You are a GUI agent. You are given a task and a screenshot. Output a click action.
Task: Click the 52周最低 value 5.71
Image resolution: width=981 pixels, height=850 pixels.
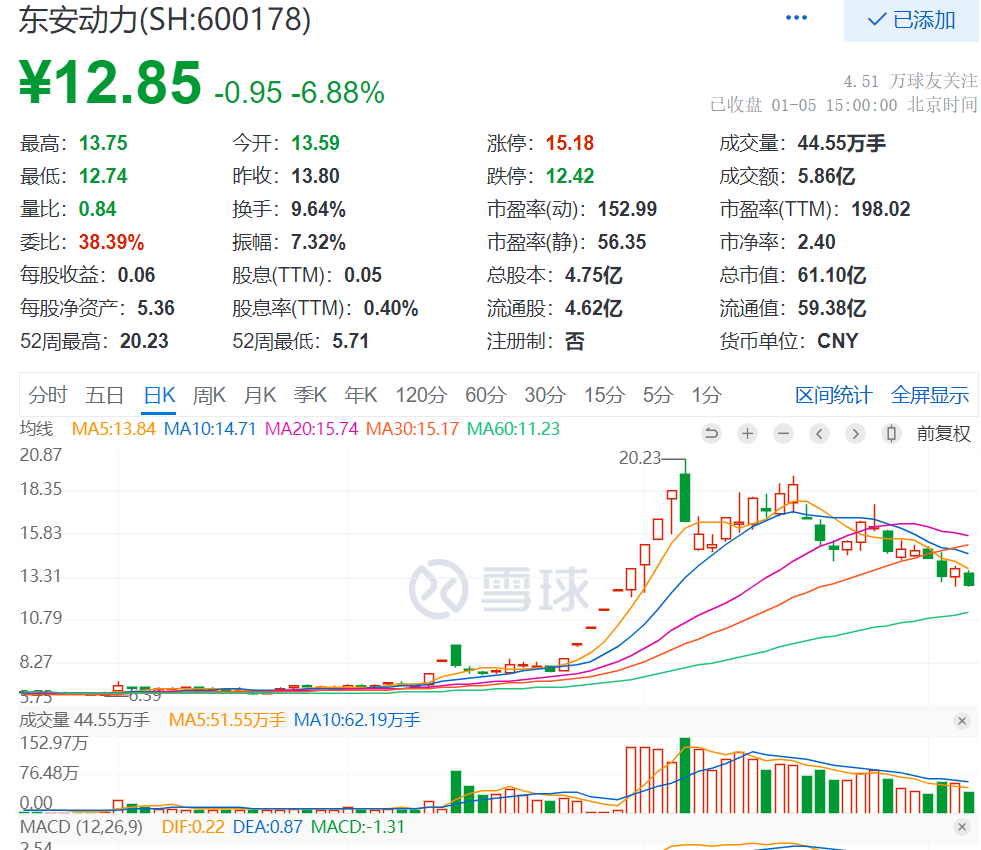coord(350,342)
